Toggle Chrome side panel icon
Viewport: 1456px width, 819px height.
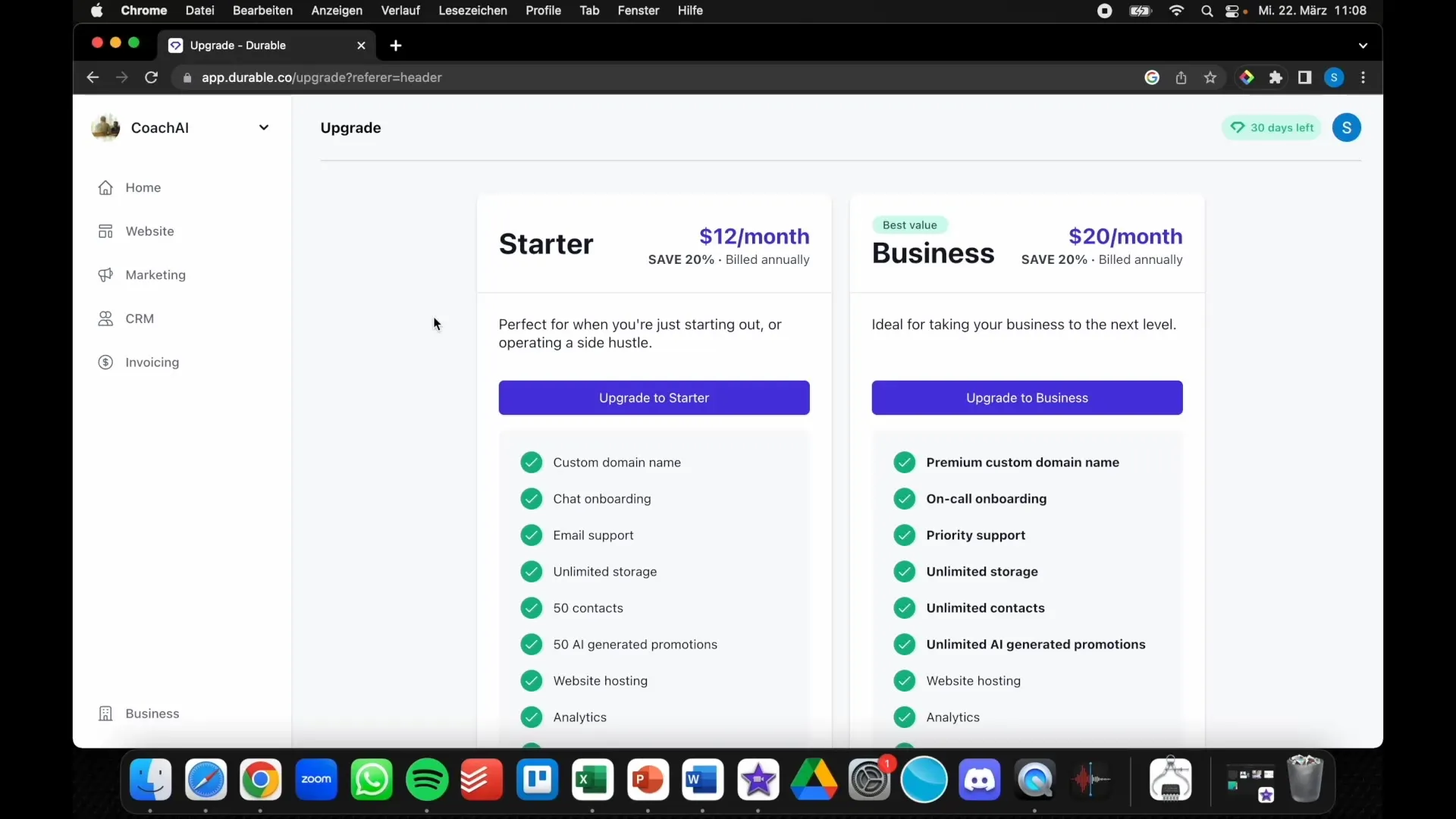click(1304, 77)
